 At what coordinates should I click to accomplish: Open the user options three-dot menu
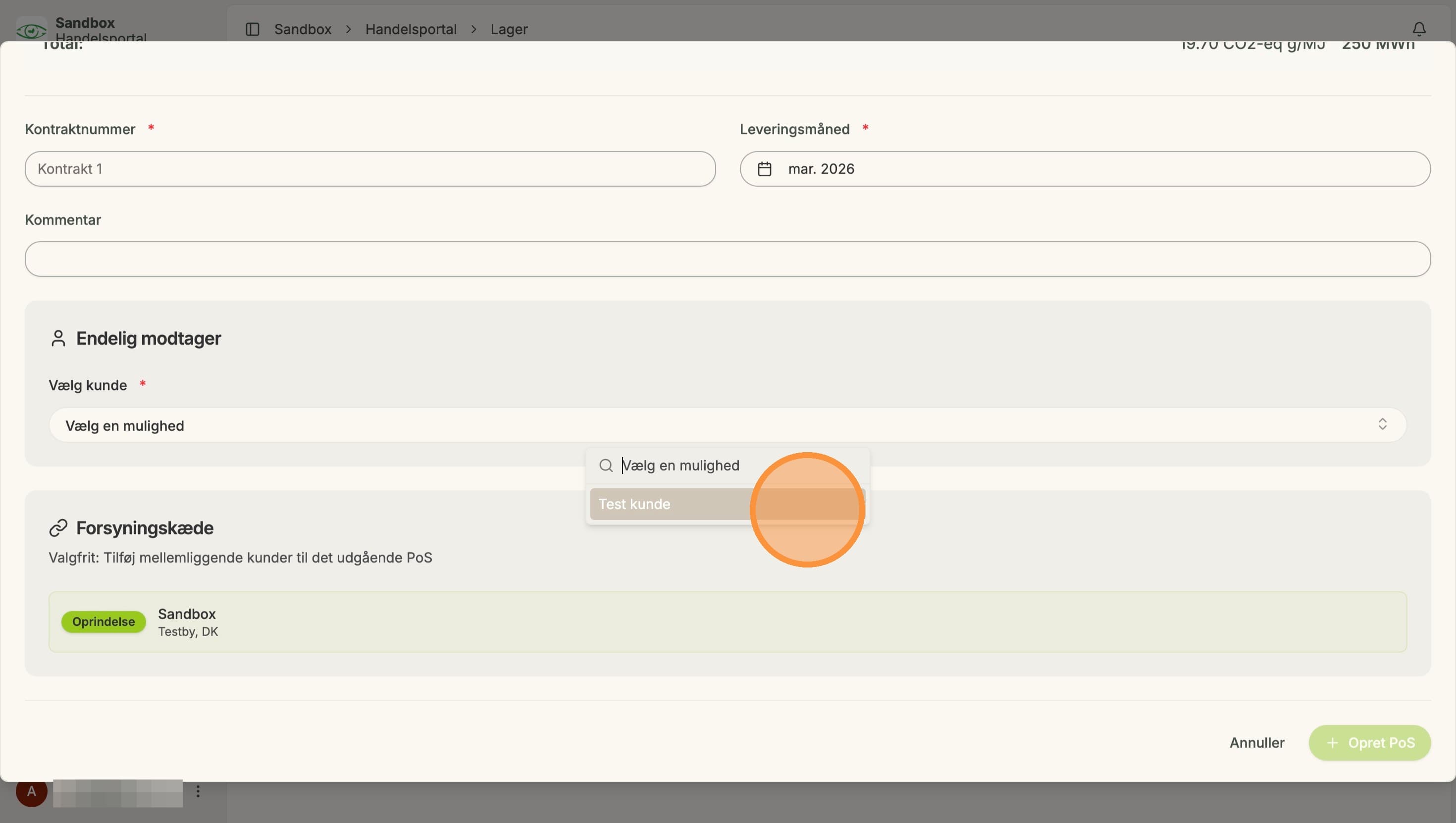[x=198, y=791]
